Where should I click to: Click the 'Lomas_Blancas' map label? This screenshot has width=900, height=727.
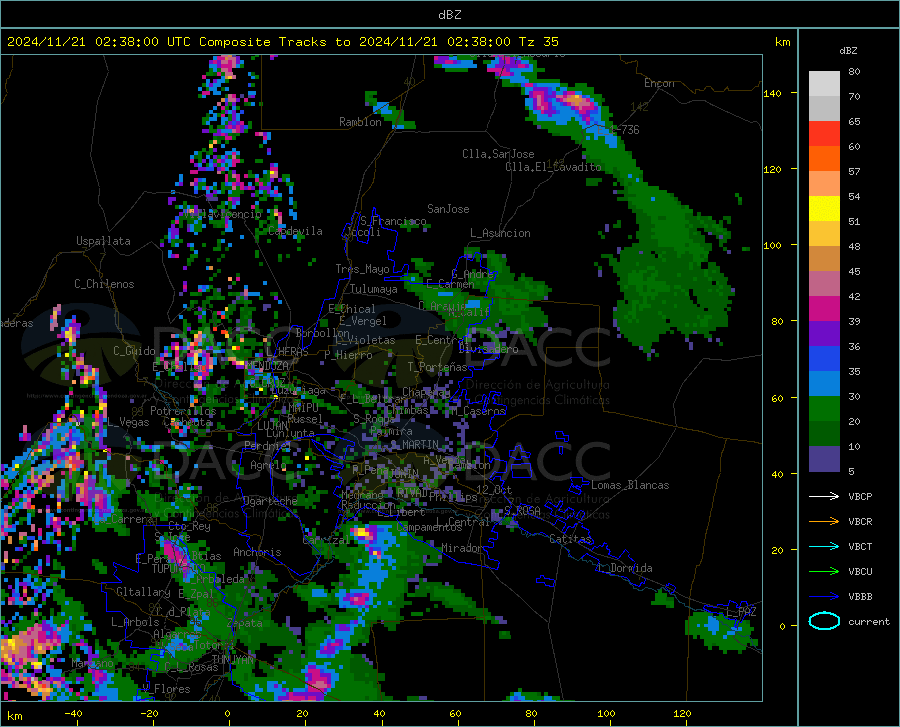point(630,485)
